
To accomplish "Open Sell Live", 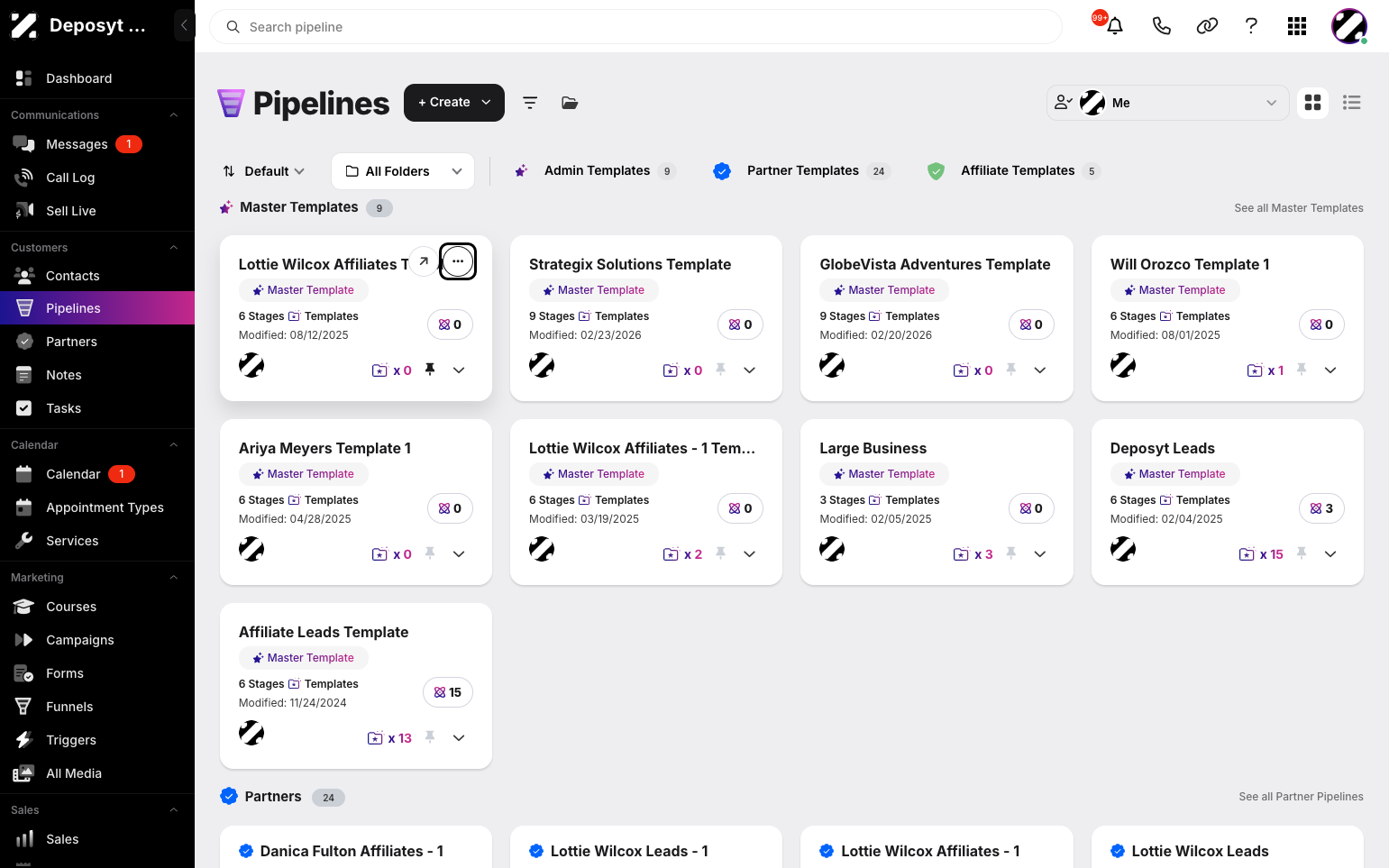I will pyautogui.click(x=97, y=211).
